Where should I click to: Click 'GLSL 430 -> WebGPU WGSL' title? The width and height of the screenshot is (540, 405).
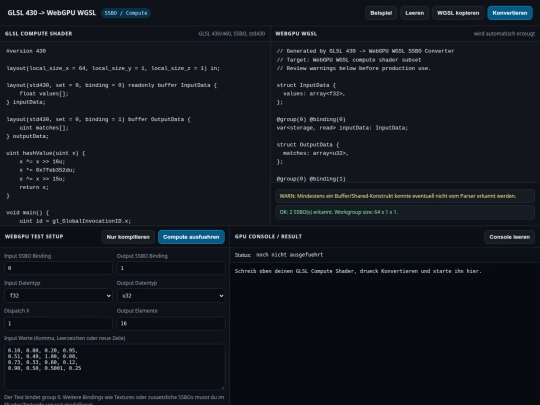52,13
